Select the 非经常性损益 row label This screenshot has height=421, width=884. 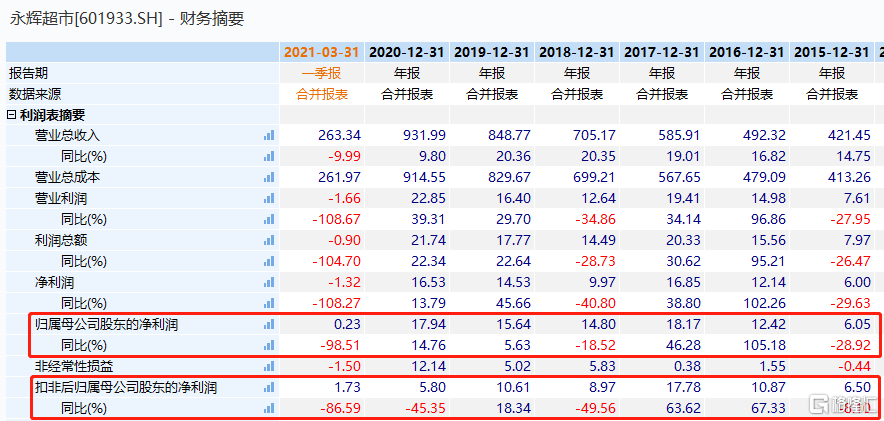coord(73,367)
